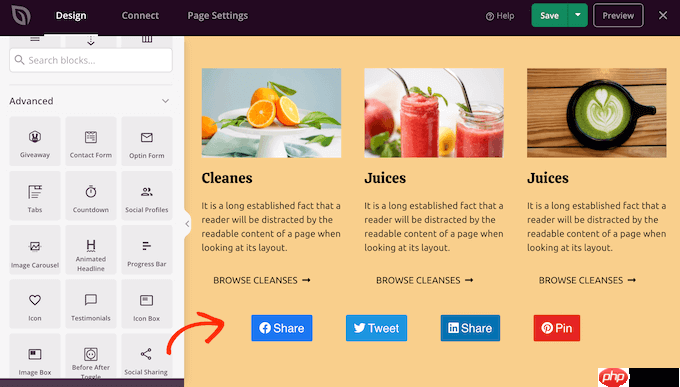Open the Help link

pyautogui.click(x=500, y=16)
